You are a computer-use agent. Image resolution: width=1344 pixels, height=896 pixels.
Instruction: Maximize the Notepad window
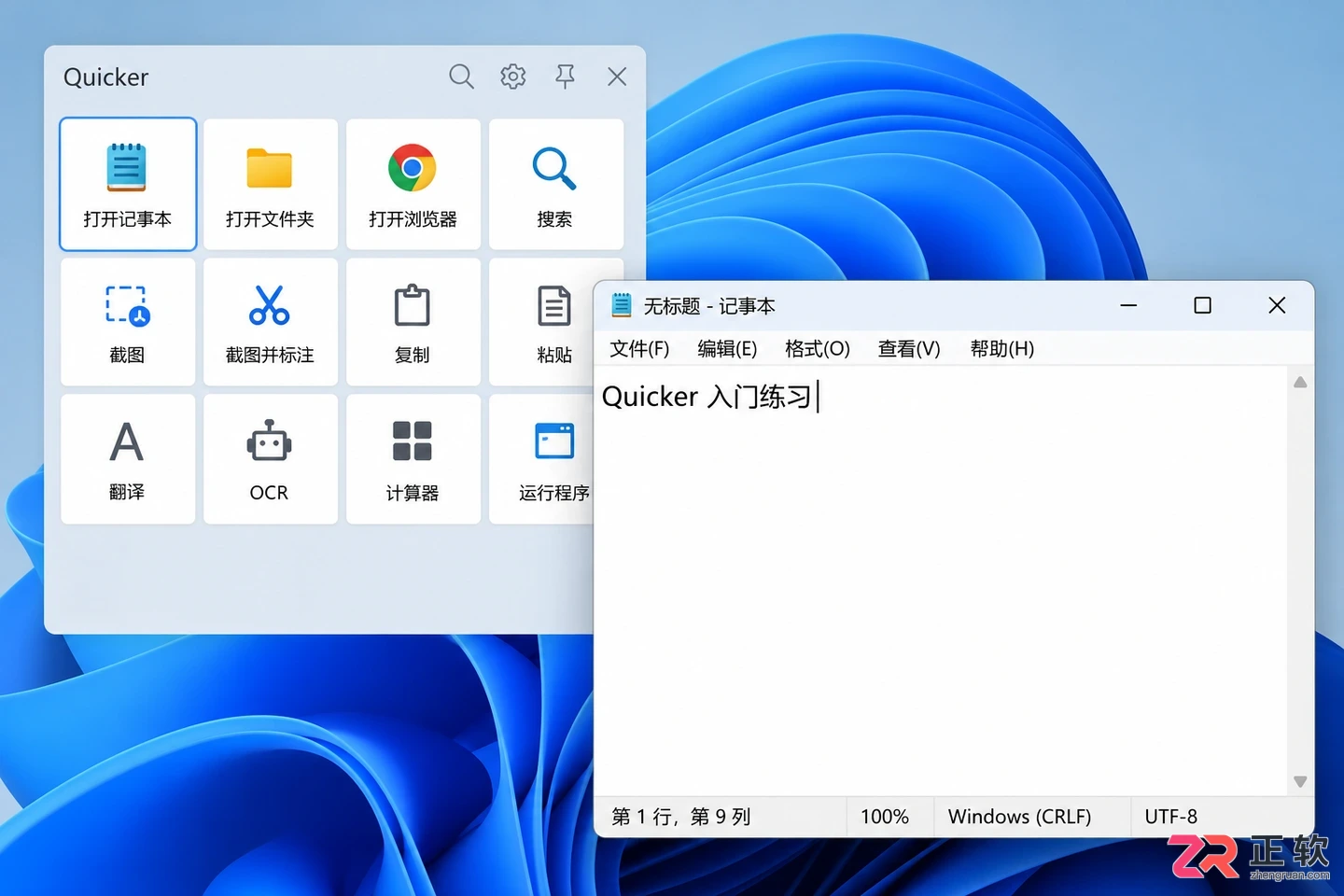pyautogui.click(x=1203, y=305)
